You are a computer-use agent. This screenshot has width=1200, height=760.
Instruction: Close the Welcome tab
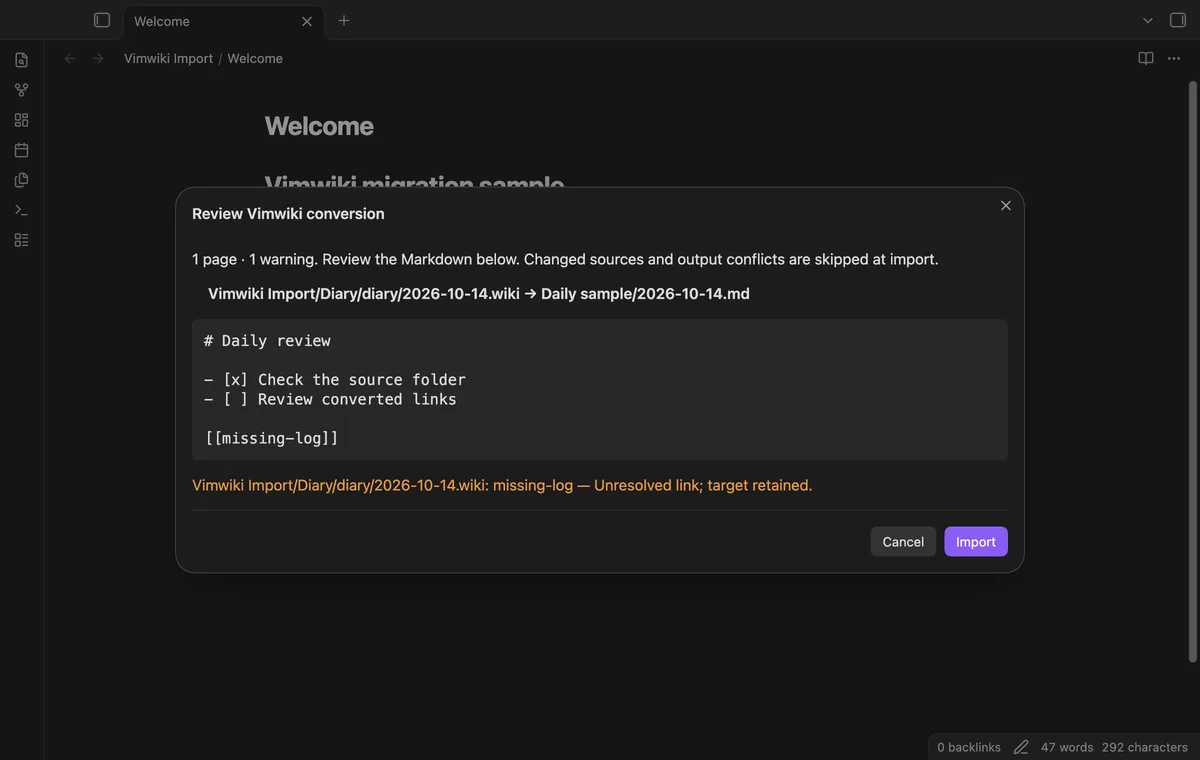(x=307, y=21)
